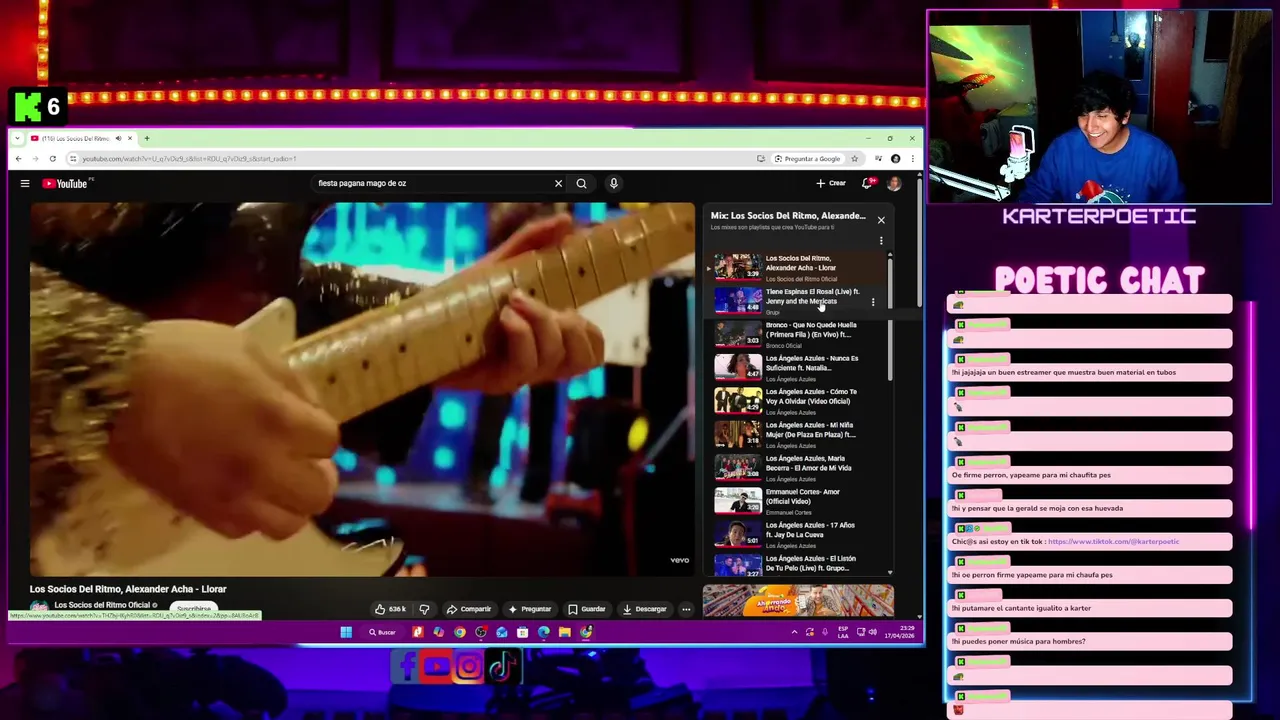This screenshot has height=720, width=1280.
Task: Open more actions menu under video
Action: 686,609
